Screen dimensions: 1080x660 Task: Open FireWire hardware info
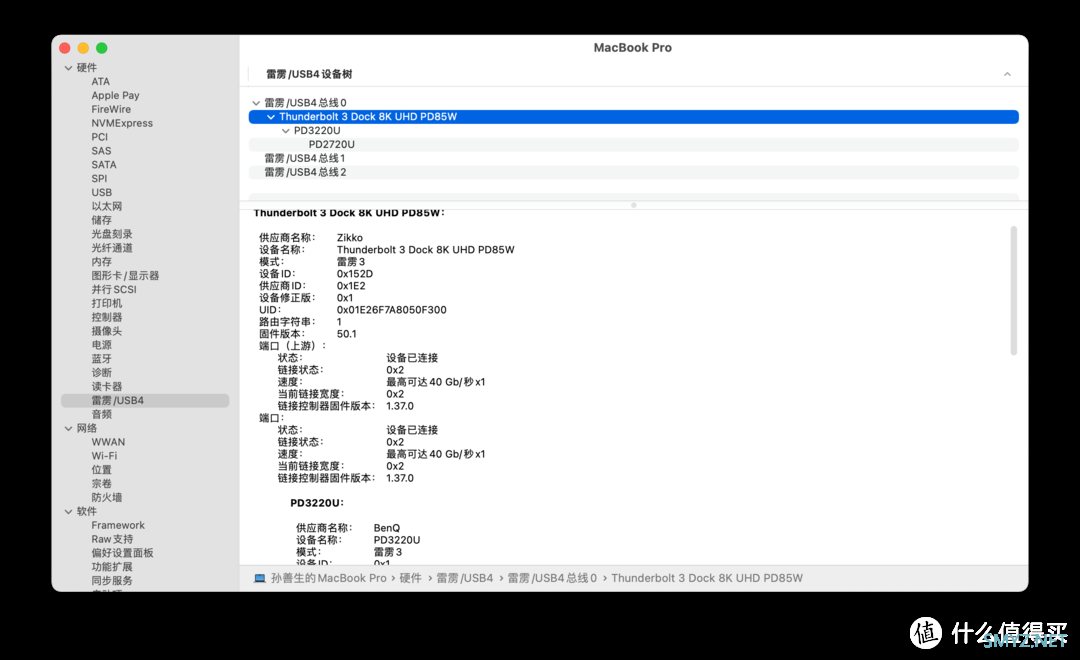point(111,109)
